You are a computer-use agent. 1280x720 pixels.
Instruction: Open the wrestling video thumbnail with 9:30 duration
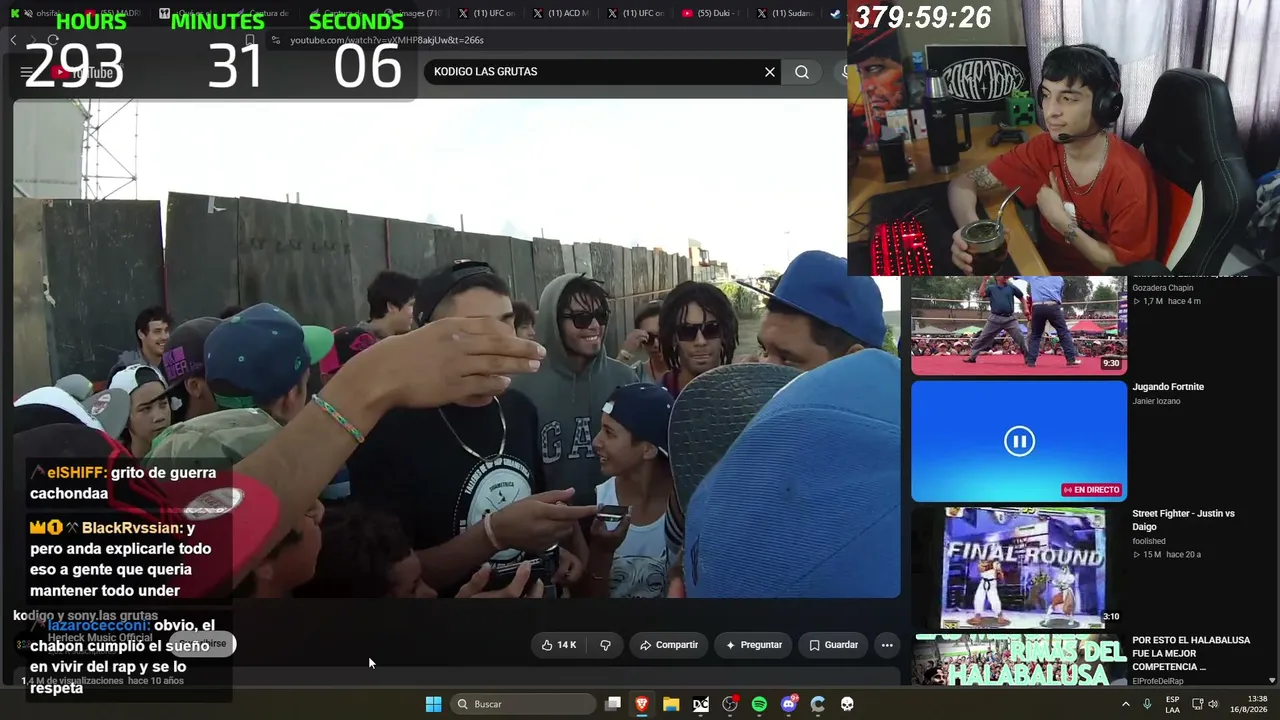tap(1019, 325)
